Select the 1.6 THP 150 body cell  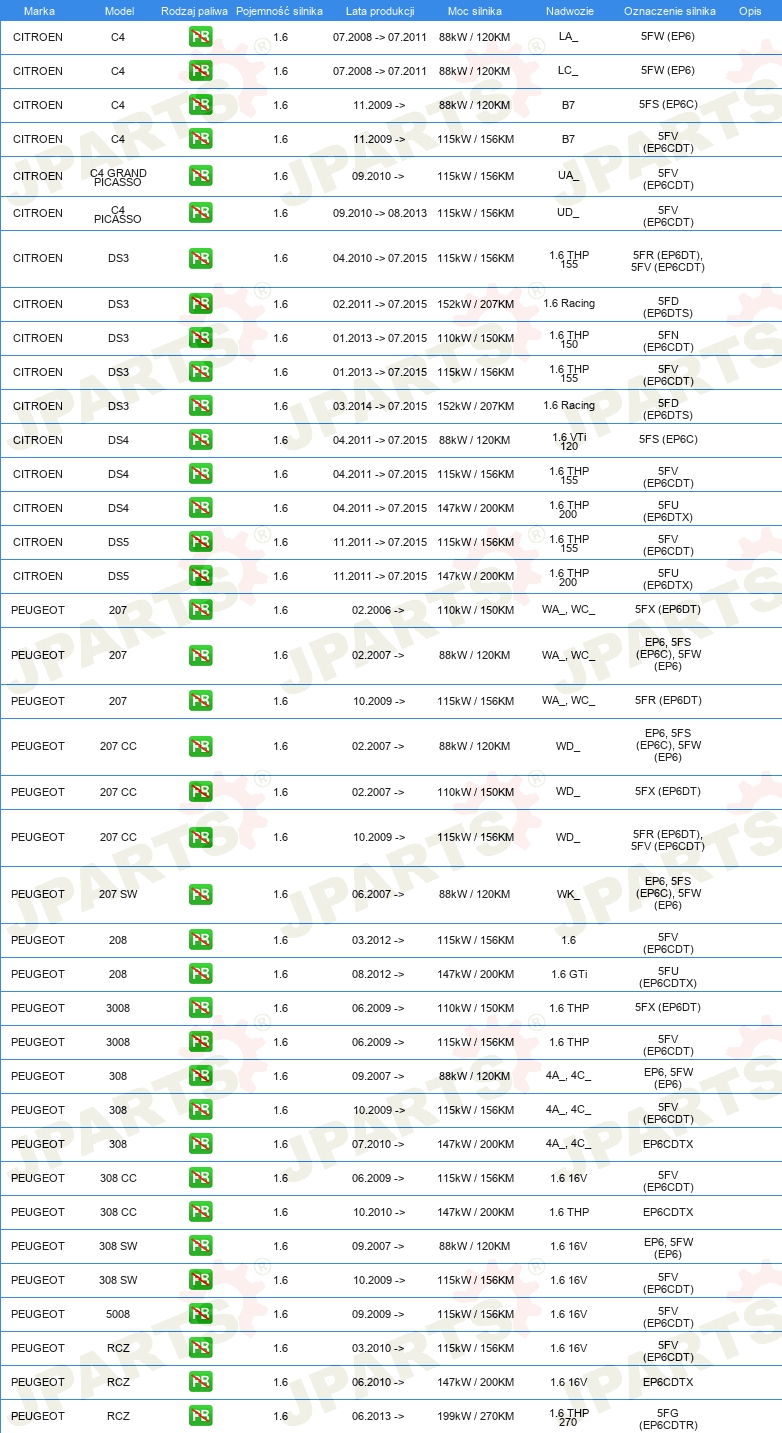[569, 338]
